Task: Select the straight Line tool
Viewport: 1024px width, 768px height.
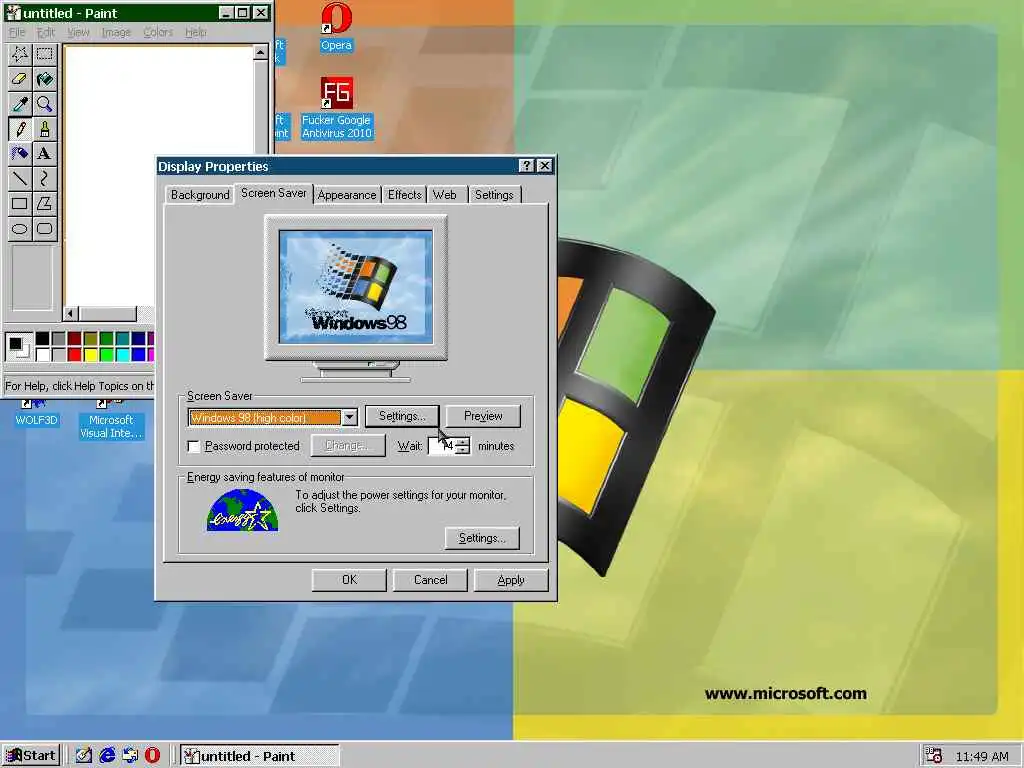Action: point(20,178)
